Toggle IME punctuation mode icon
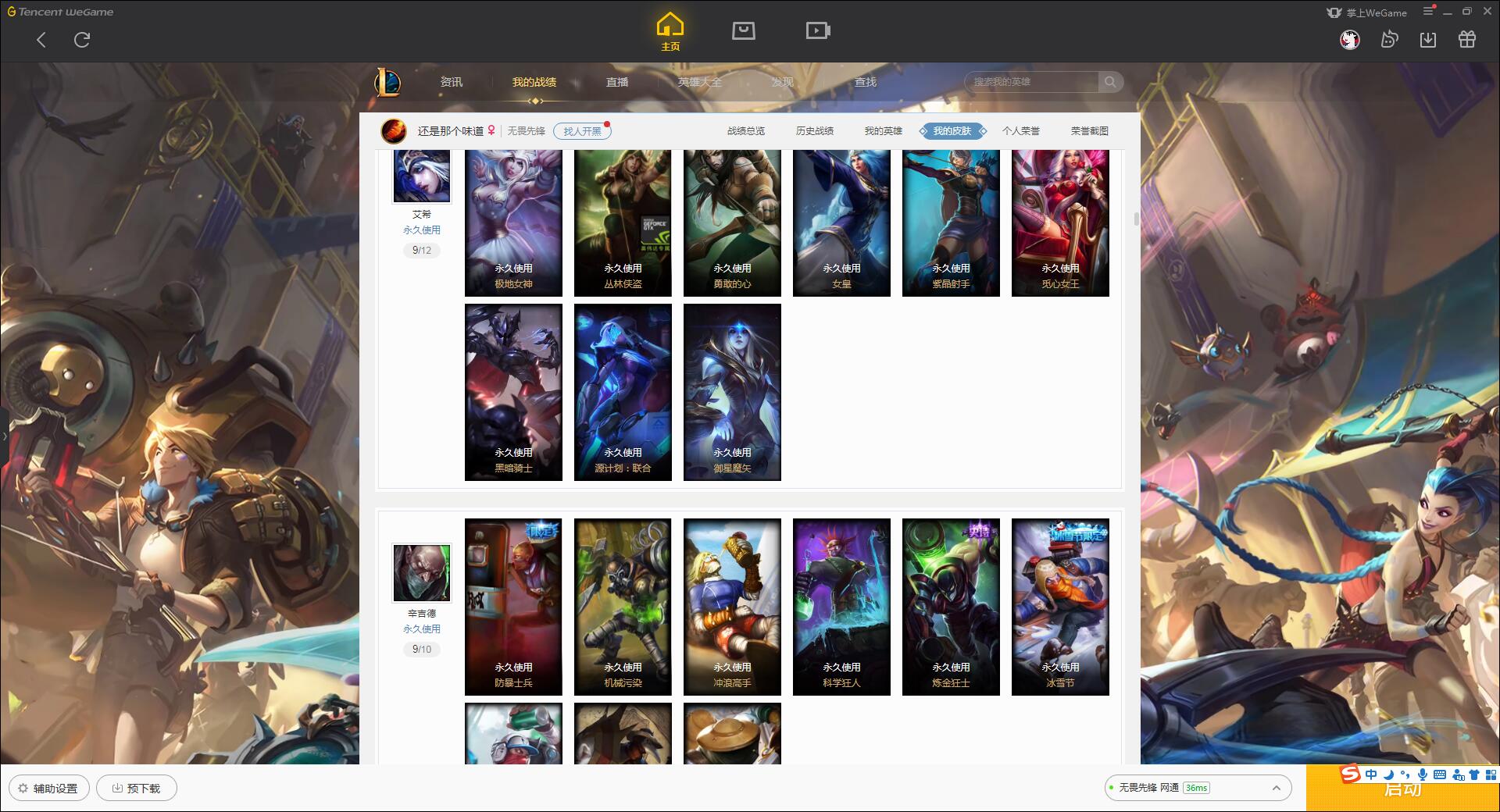 pos(1405,775)
